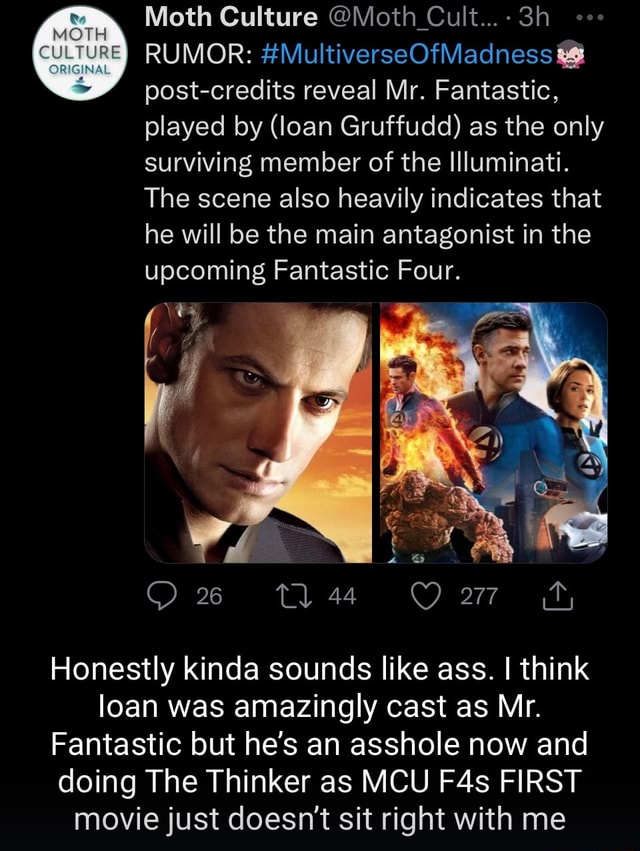
Task: Click the retweet count 44
Action: click(342, 598)
